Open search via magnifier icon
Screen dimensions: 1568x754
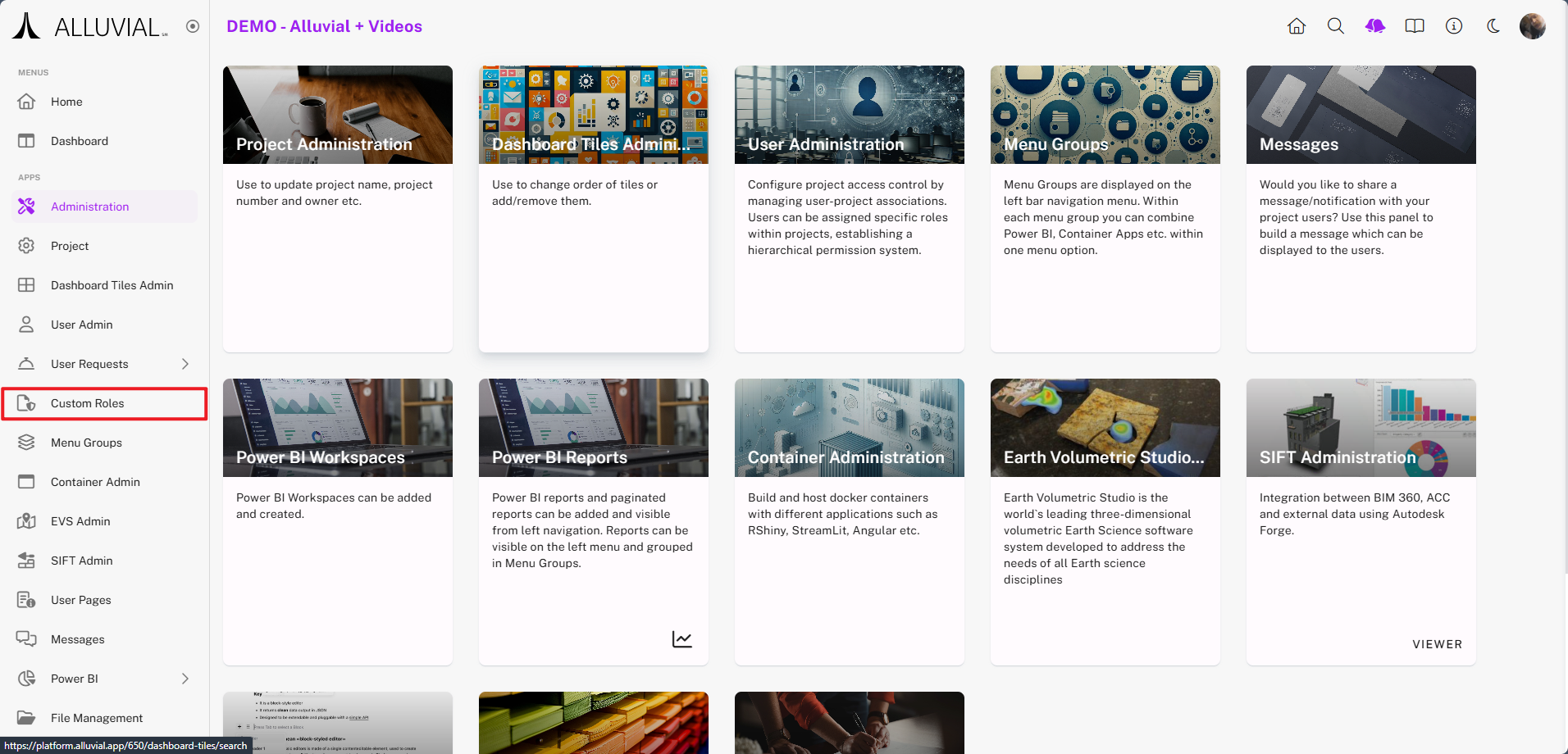1336,26
